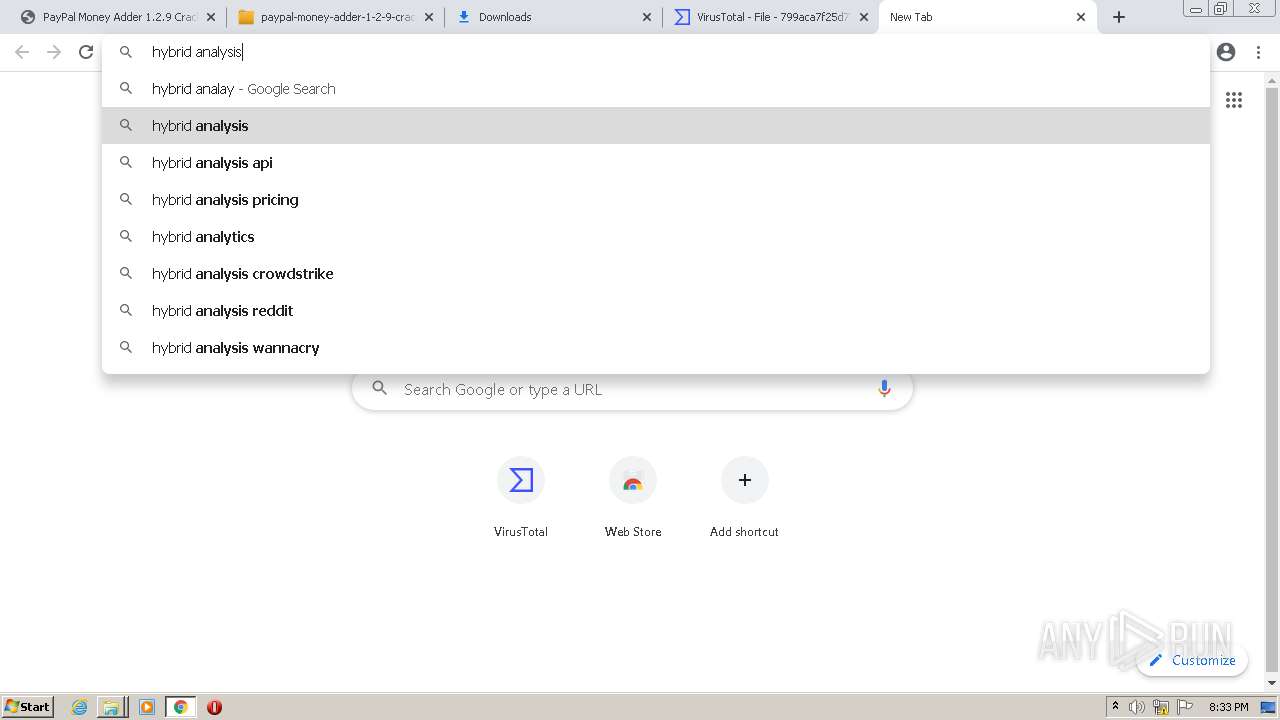
Task: Reload the page with the refresh icon
Action: tap(86, 52)
